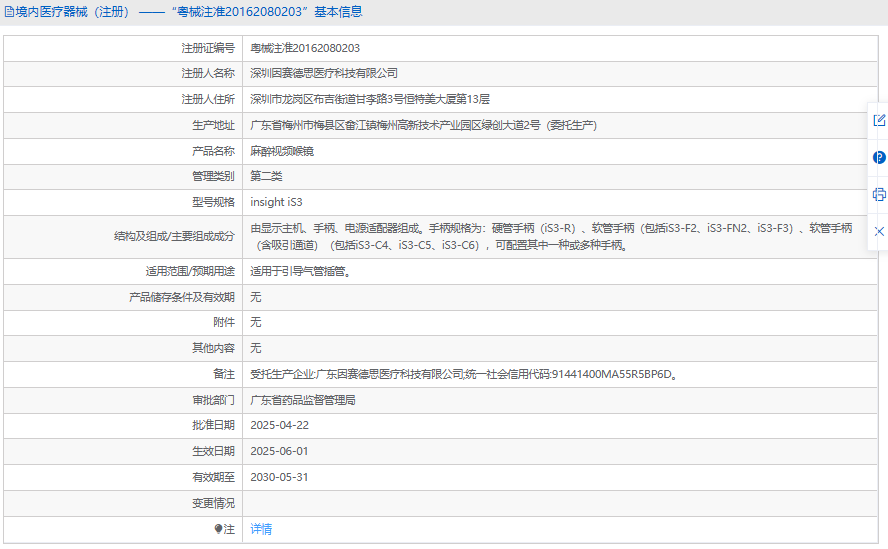This screenshot has height=549, width=888.
Task: Open the 详情 link
Action: (261, 529)
